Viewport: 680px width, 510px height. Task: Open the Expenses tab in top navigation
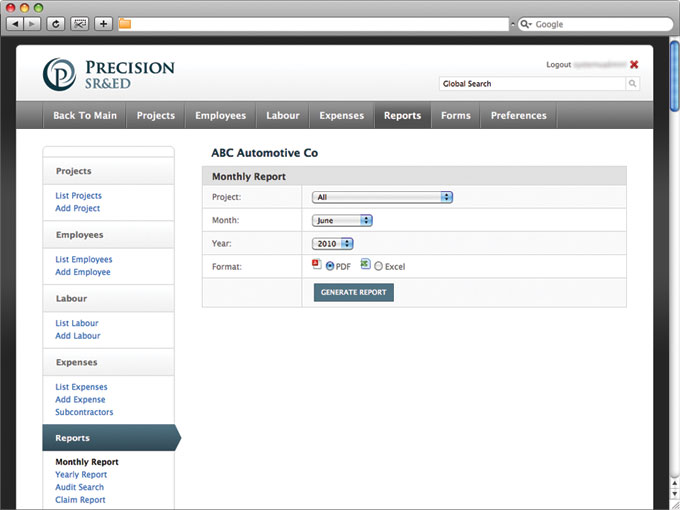[342, 115]
